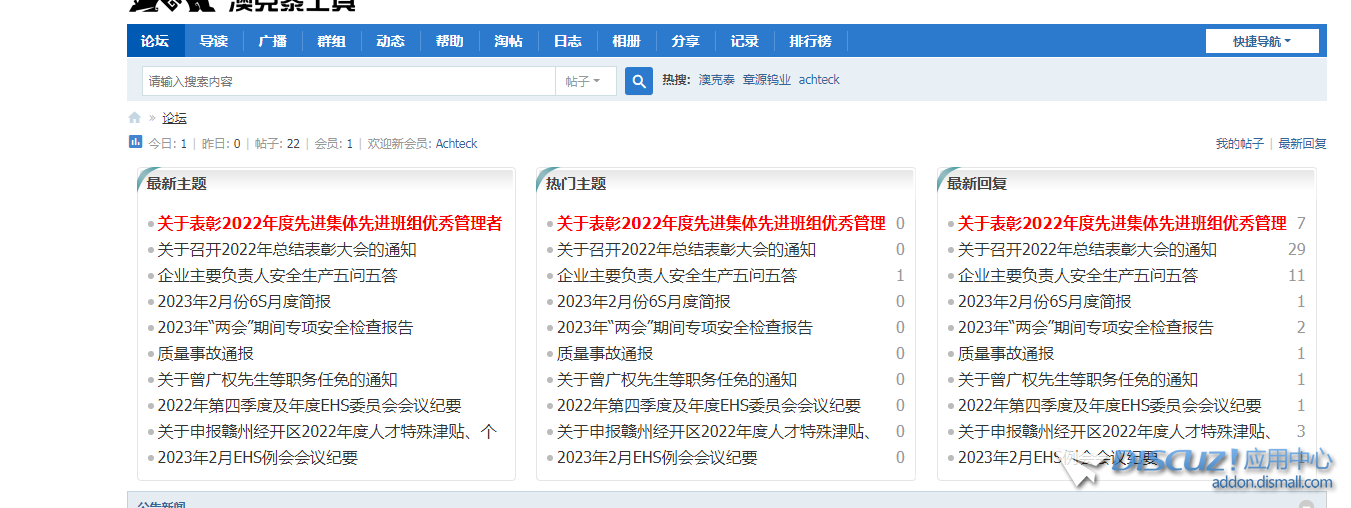Open 质量事故通报 in 最新主题
1351x508 pixels.
[205, 354]
